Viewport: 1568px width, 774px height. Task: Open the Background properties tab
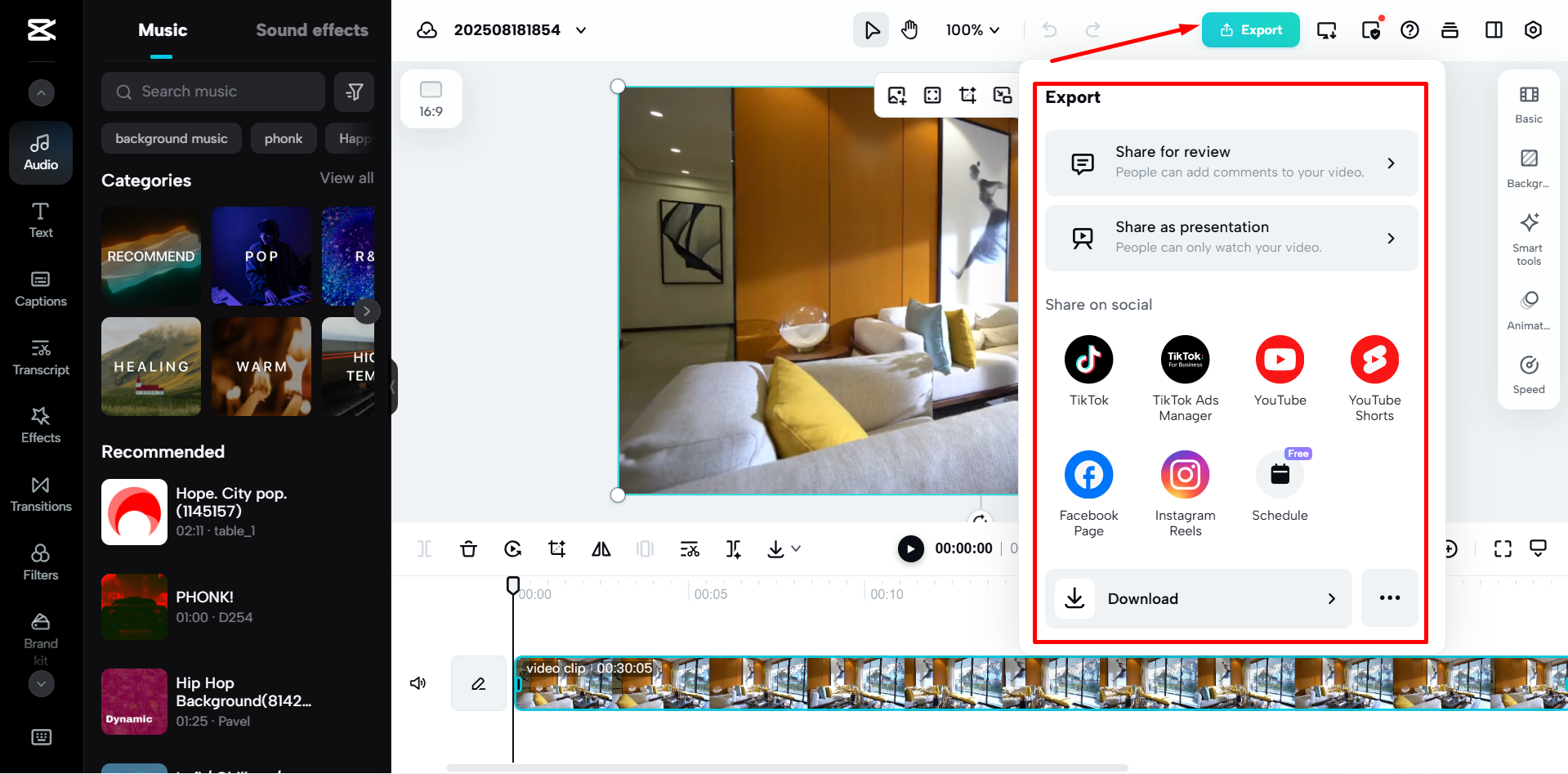(1529, 168)
